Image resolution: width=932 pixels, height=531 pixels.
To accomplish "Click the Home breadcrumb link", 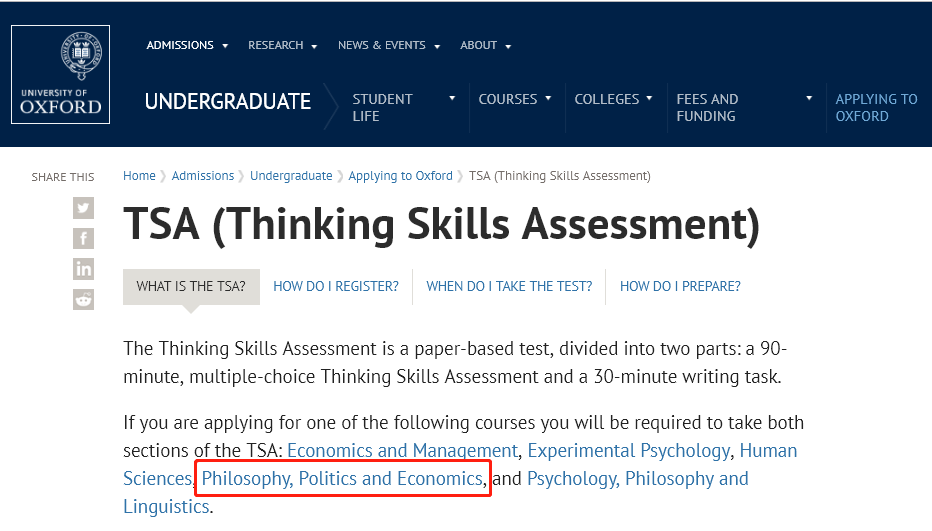I will 139,176.
